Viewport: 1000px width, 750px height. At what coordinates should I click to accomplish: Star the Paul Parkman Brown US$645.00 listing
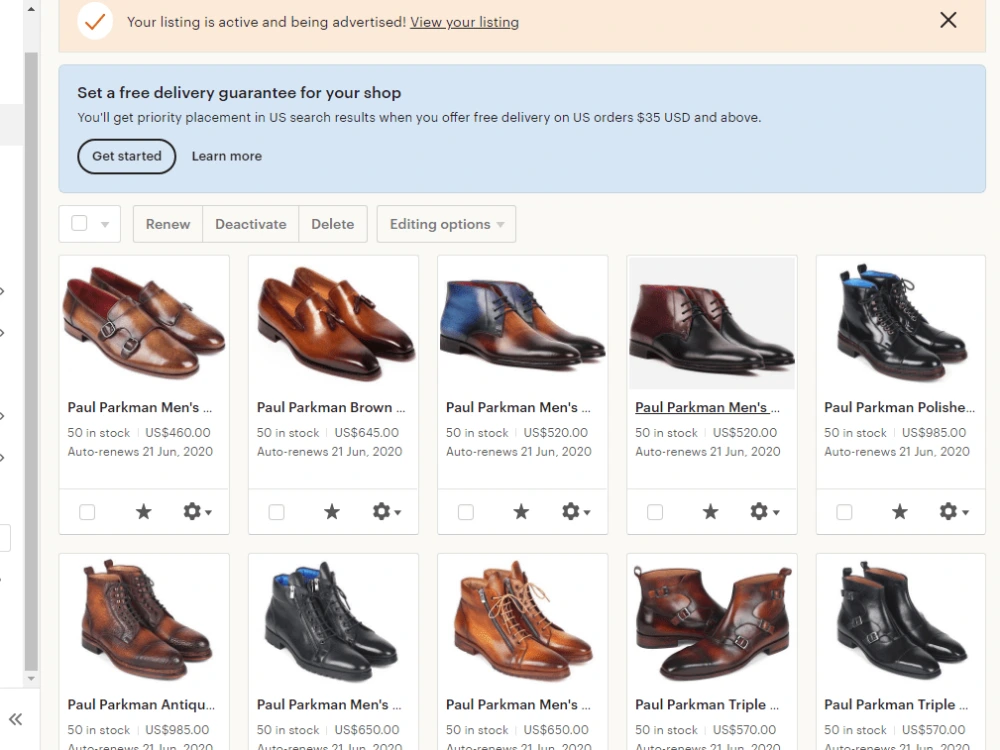(332, 511)
